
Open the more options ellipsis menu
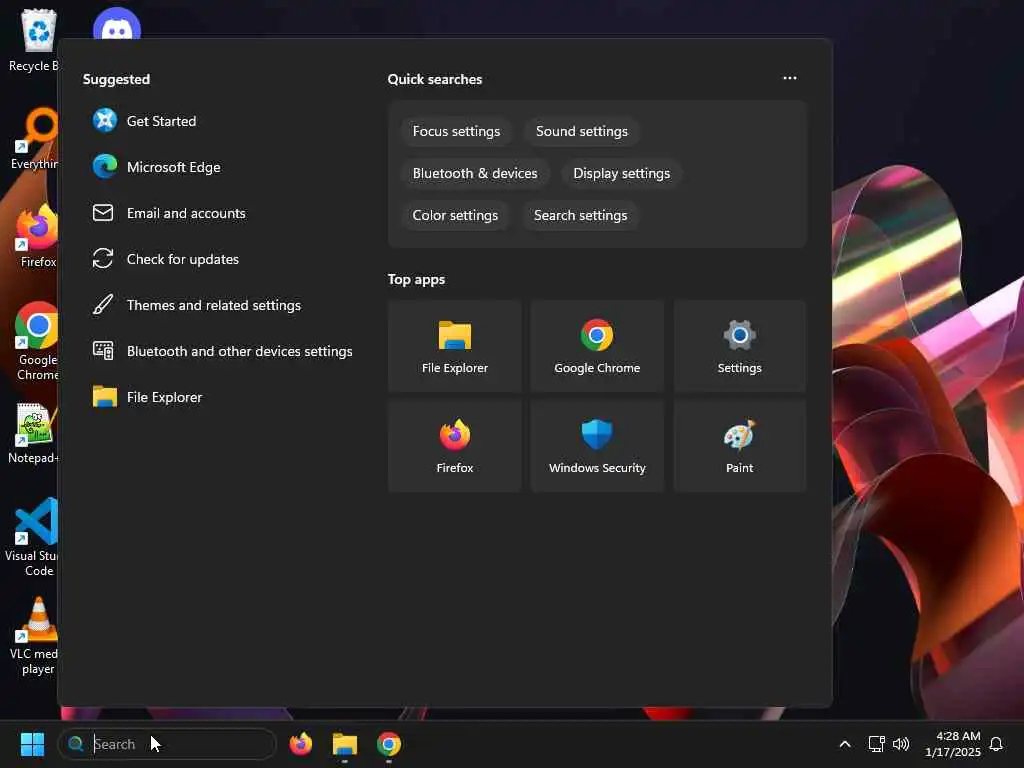tap(790, 78)
